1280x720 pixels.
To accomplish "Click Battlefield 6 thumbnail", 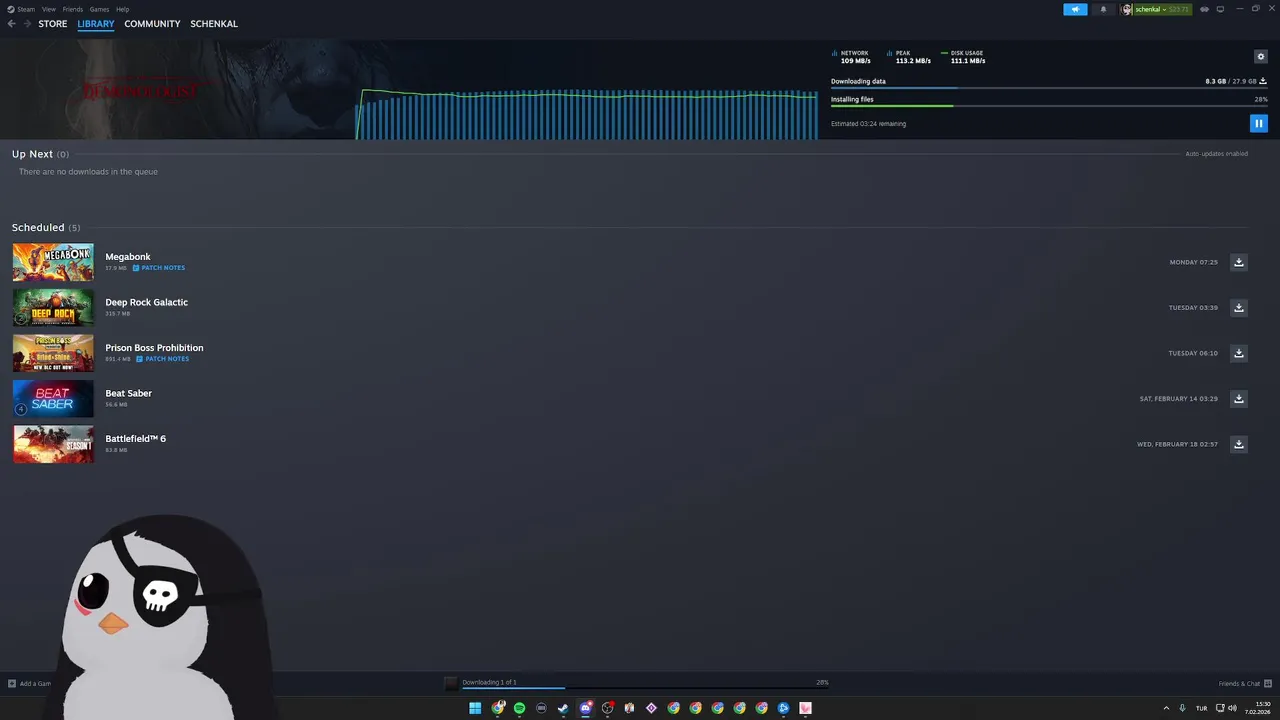I will (x=53, y=444).
